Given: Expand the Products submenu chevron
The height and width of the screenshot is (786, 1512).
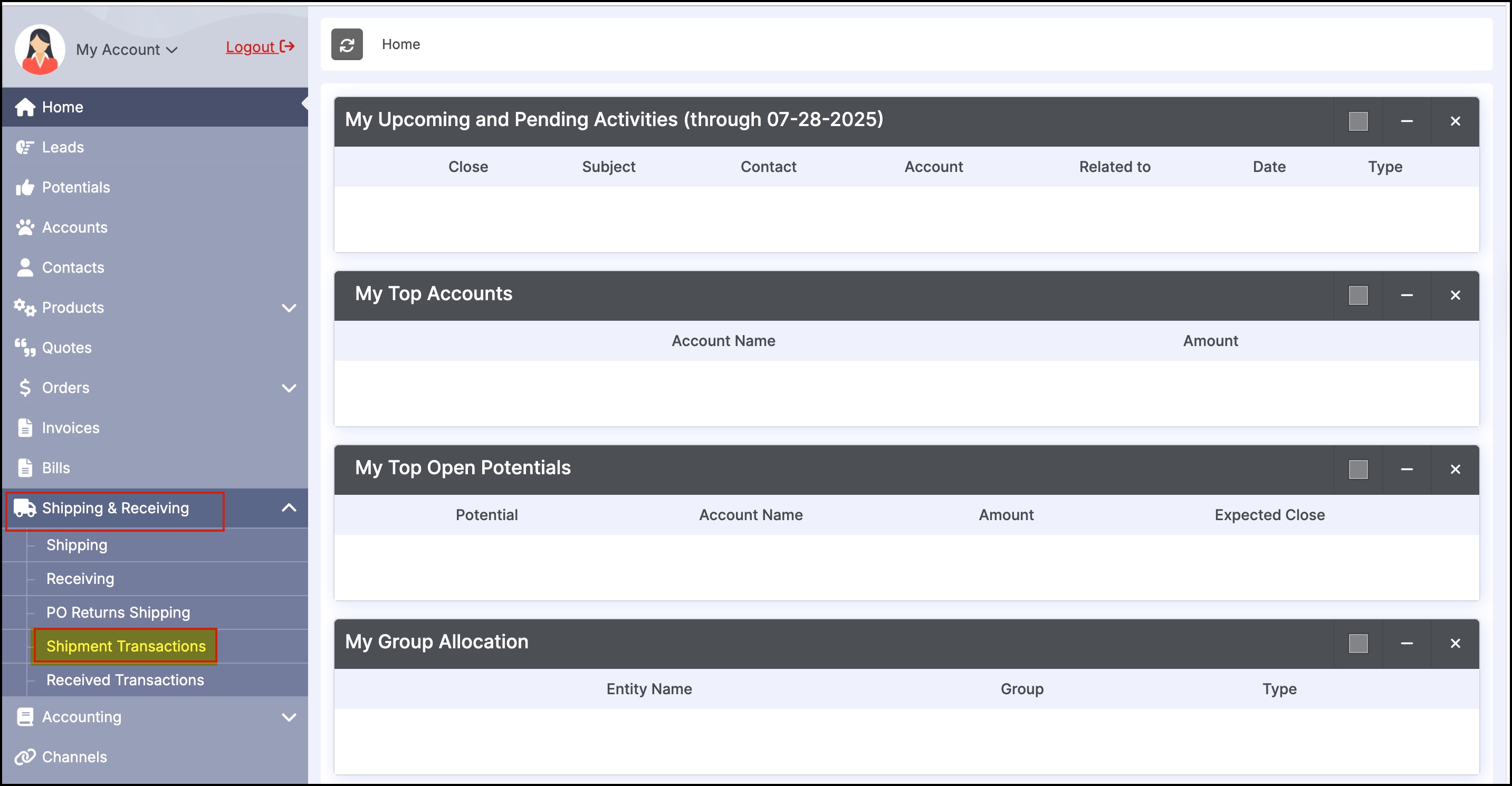Looking at the screenshot, I should (x=289, y=308).
